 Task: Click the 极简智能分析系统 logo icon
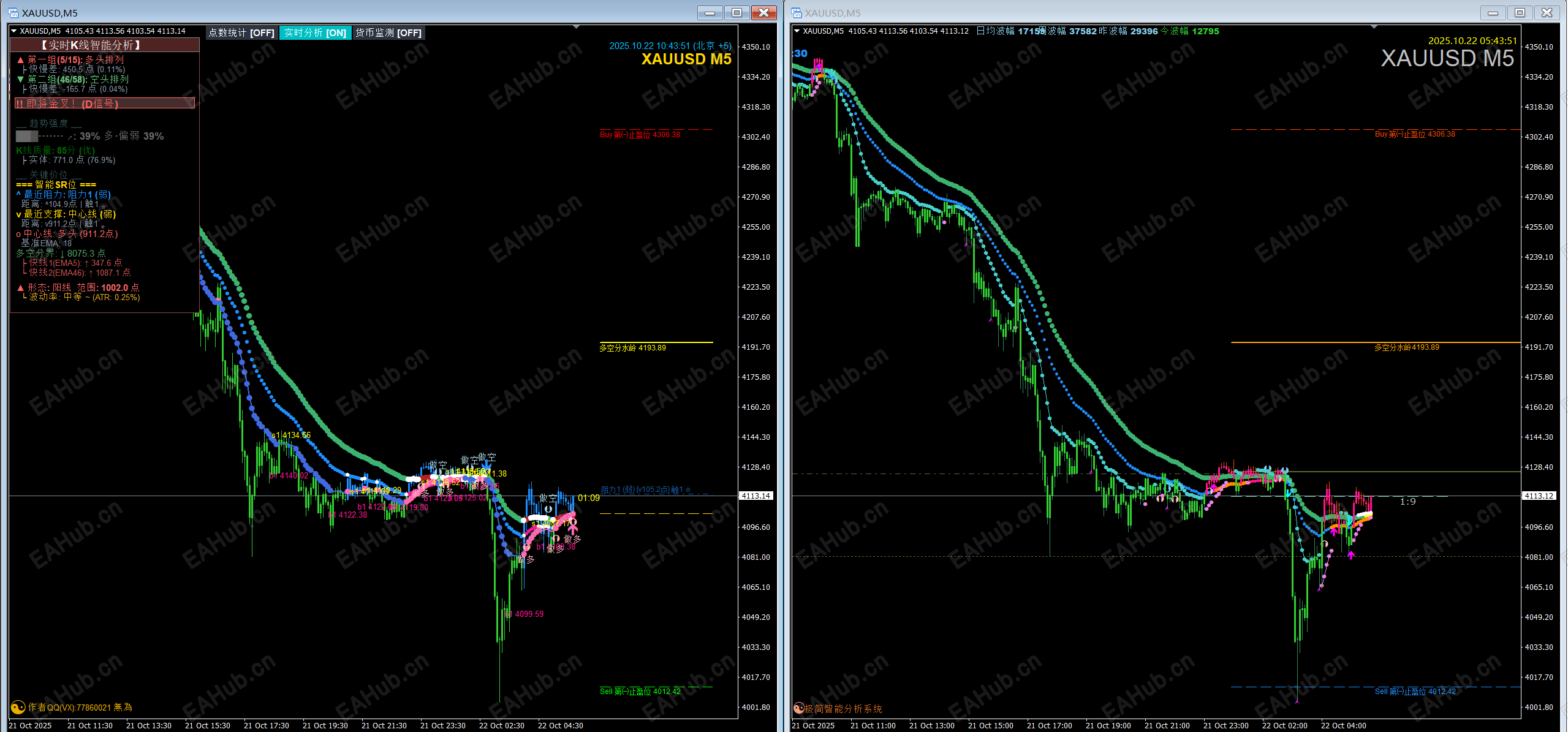798,709
